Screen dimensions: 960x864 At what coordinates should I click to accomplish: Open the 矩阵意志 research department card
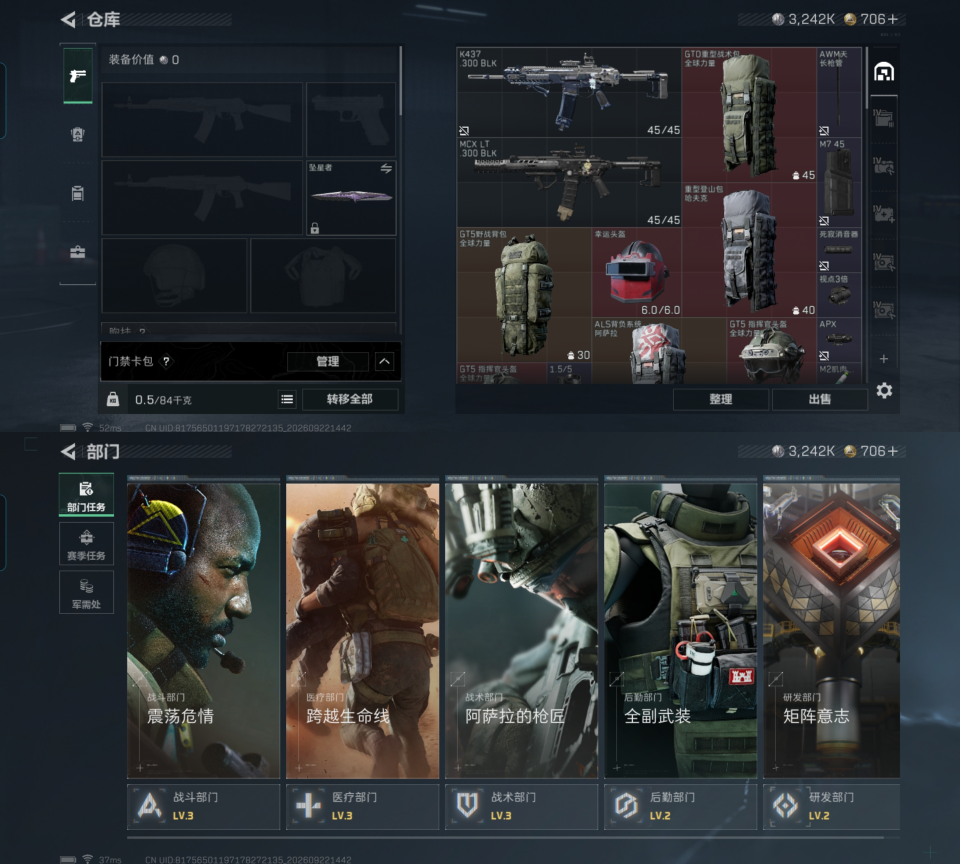click(831, 629)
